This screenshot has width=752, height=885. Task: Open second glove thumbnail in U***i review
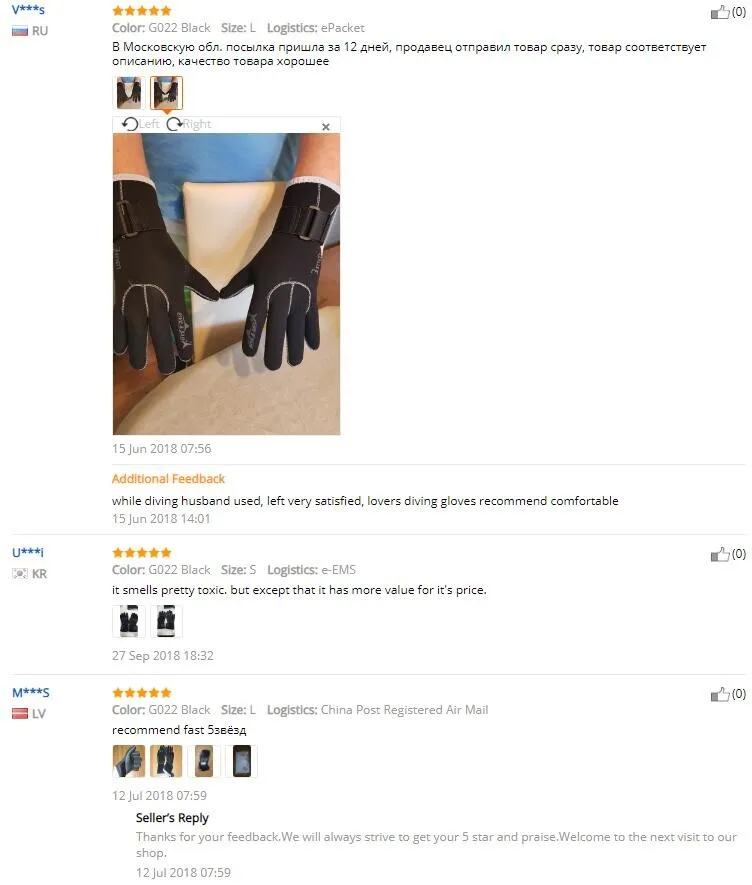pos(167,621)
